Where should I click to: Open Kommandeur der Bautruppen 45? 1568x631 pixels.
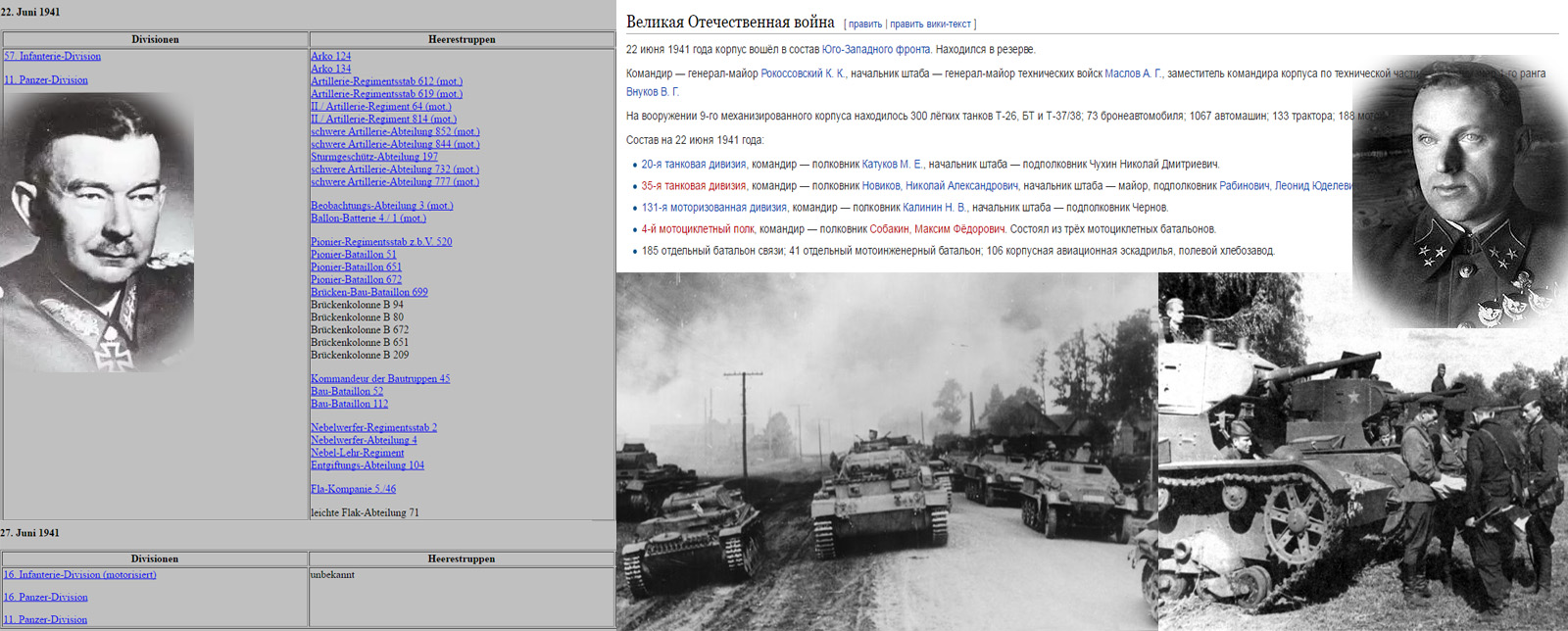click(x=380, y=379)
